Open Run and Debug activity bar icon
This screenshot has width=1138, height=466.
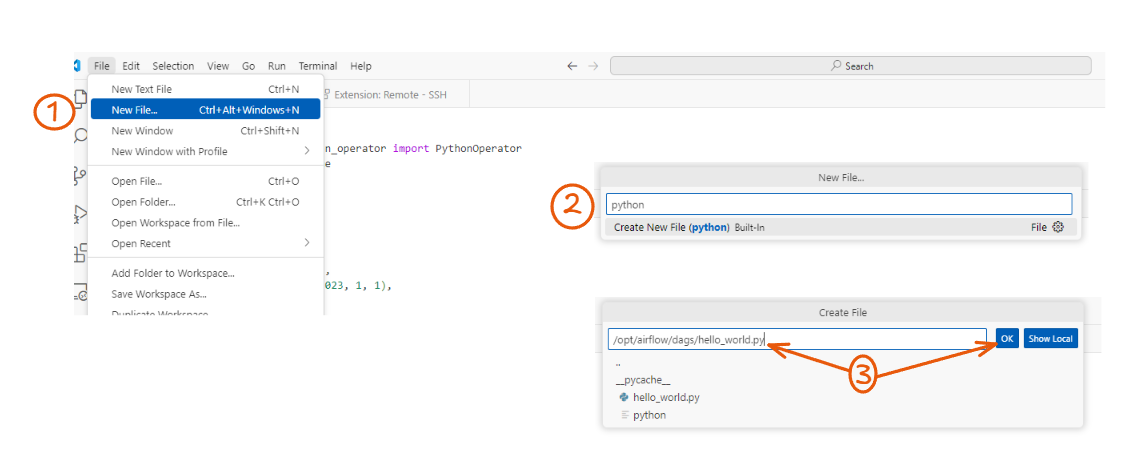pyautogui.click(x=80, y=213)
